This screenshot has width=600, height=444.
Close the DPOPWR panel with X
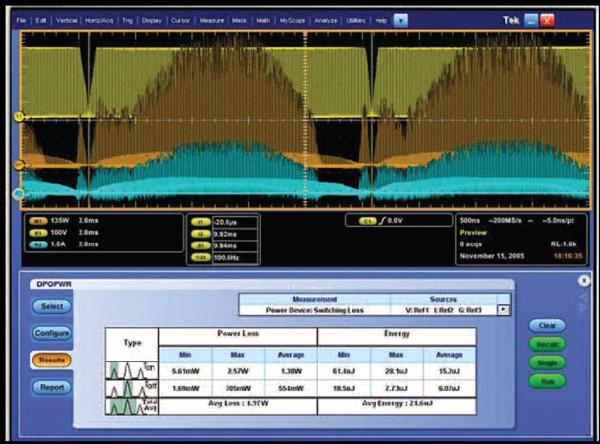click(583, 282)
